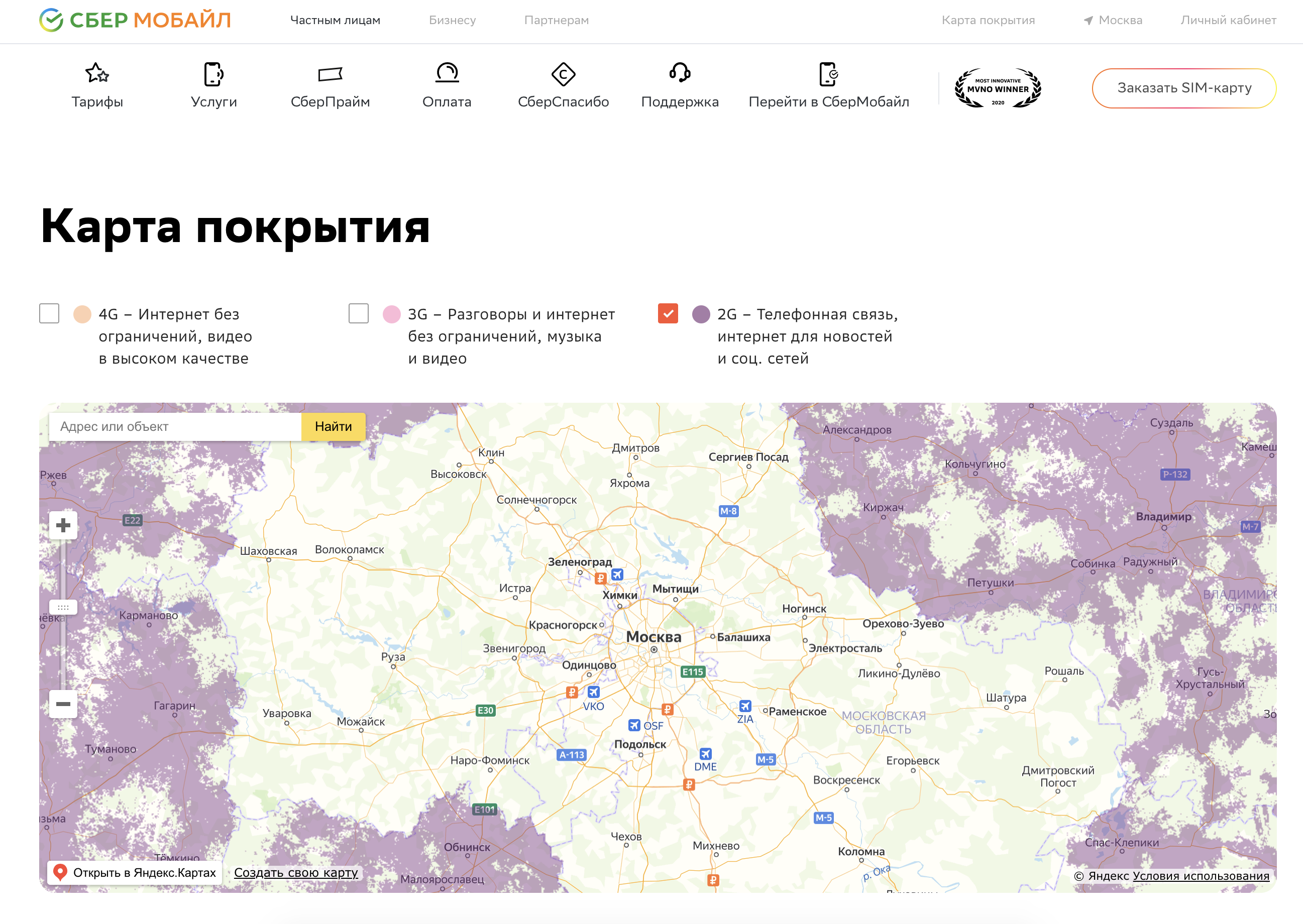
Task: Click the Москва city label on map
Action: 654,637
